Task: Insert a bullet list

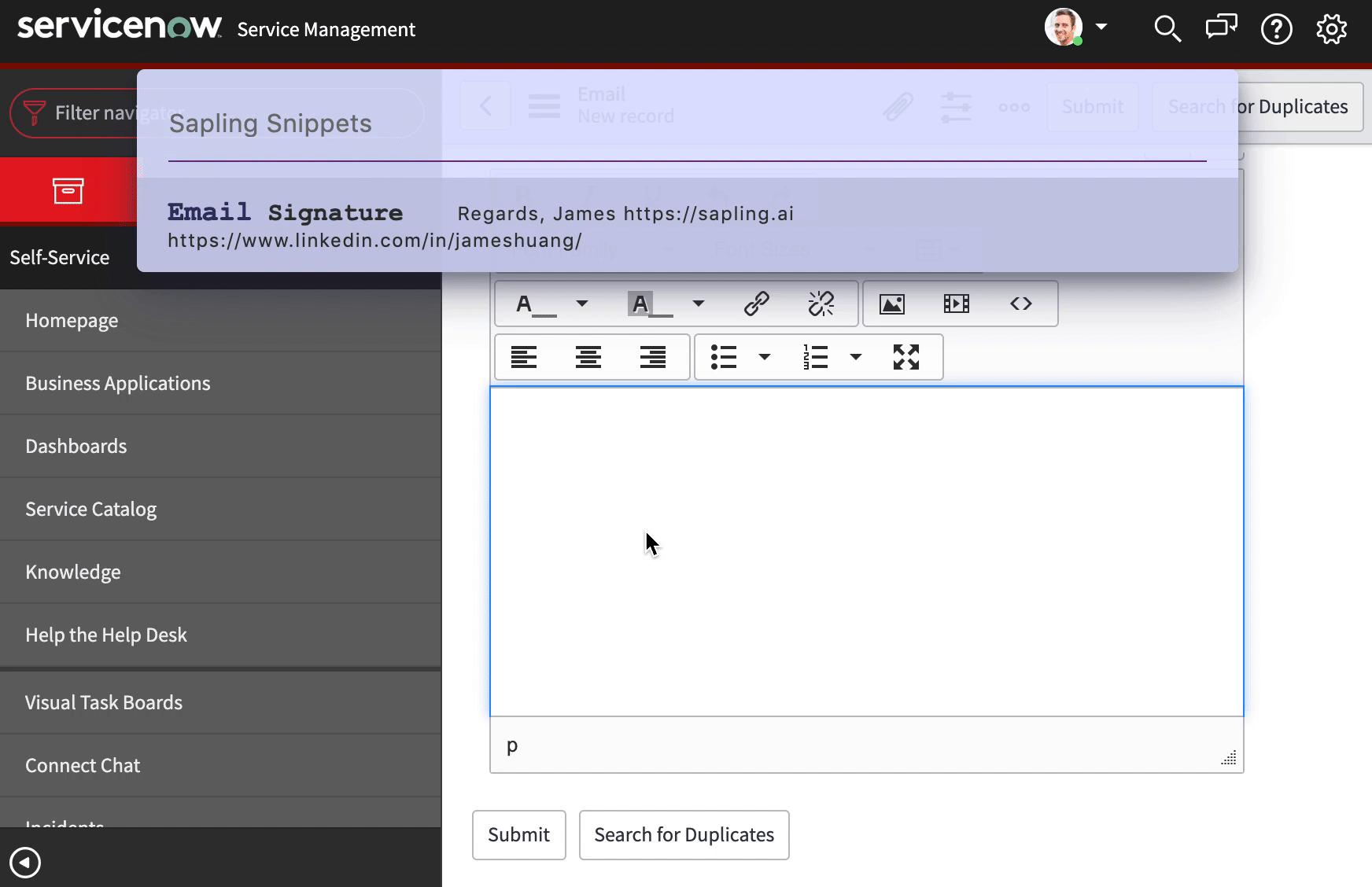Action: coord(724,357)
